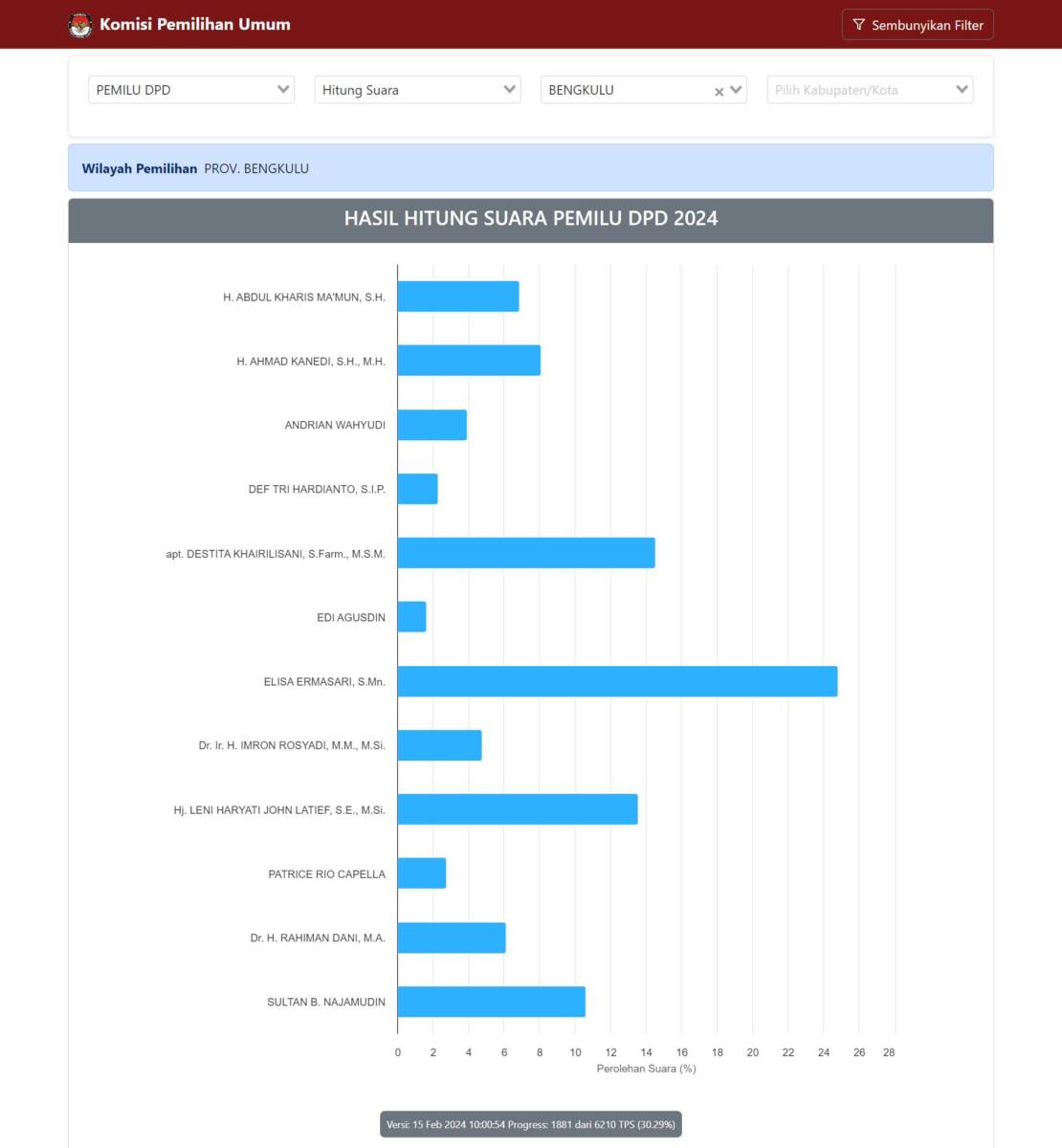Click the H. ABDUL KHARIS MA'MUN bar

click(x=458, y=297)
